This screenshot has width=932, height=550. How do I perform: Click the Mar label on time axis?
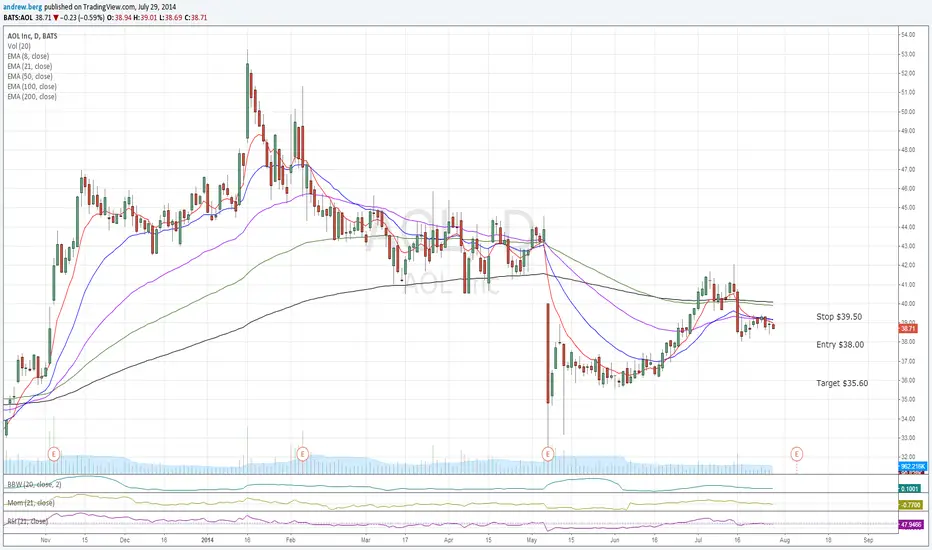click(x=366, y=540)
